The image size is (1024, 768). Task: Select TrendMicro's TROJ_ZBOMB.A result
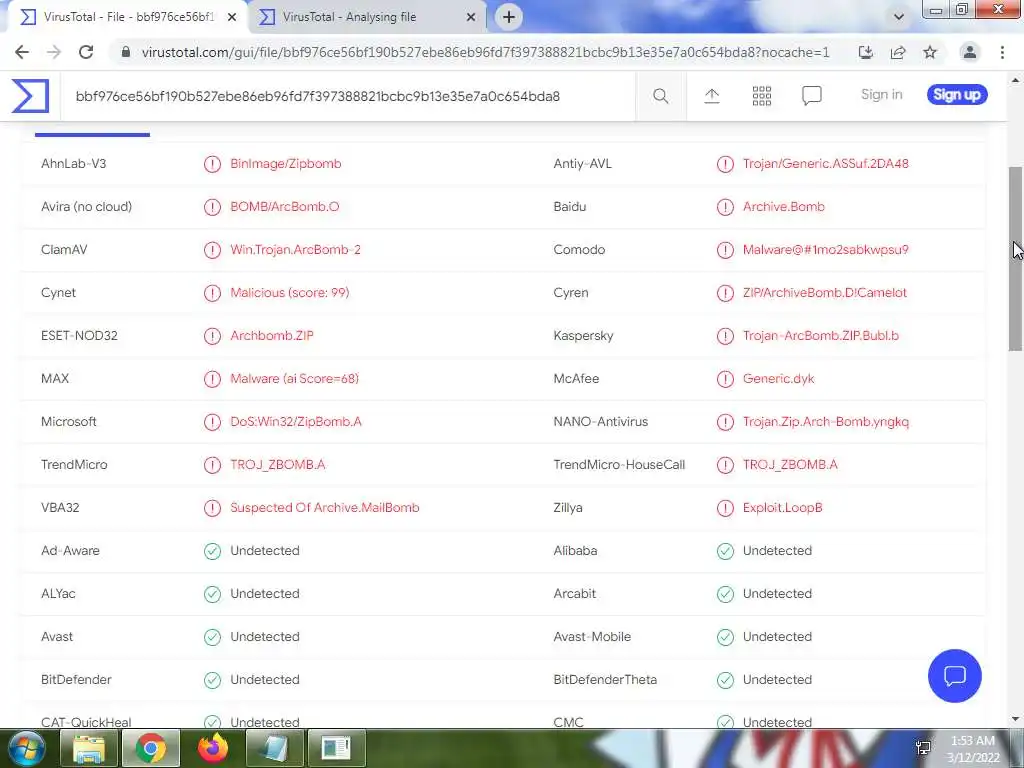pos(278,465)
